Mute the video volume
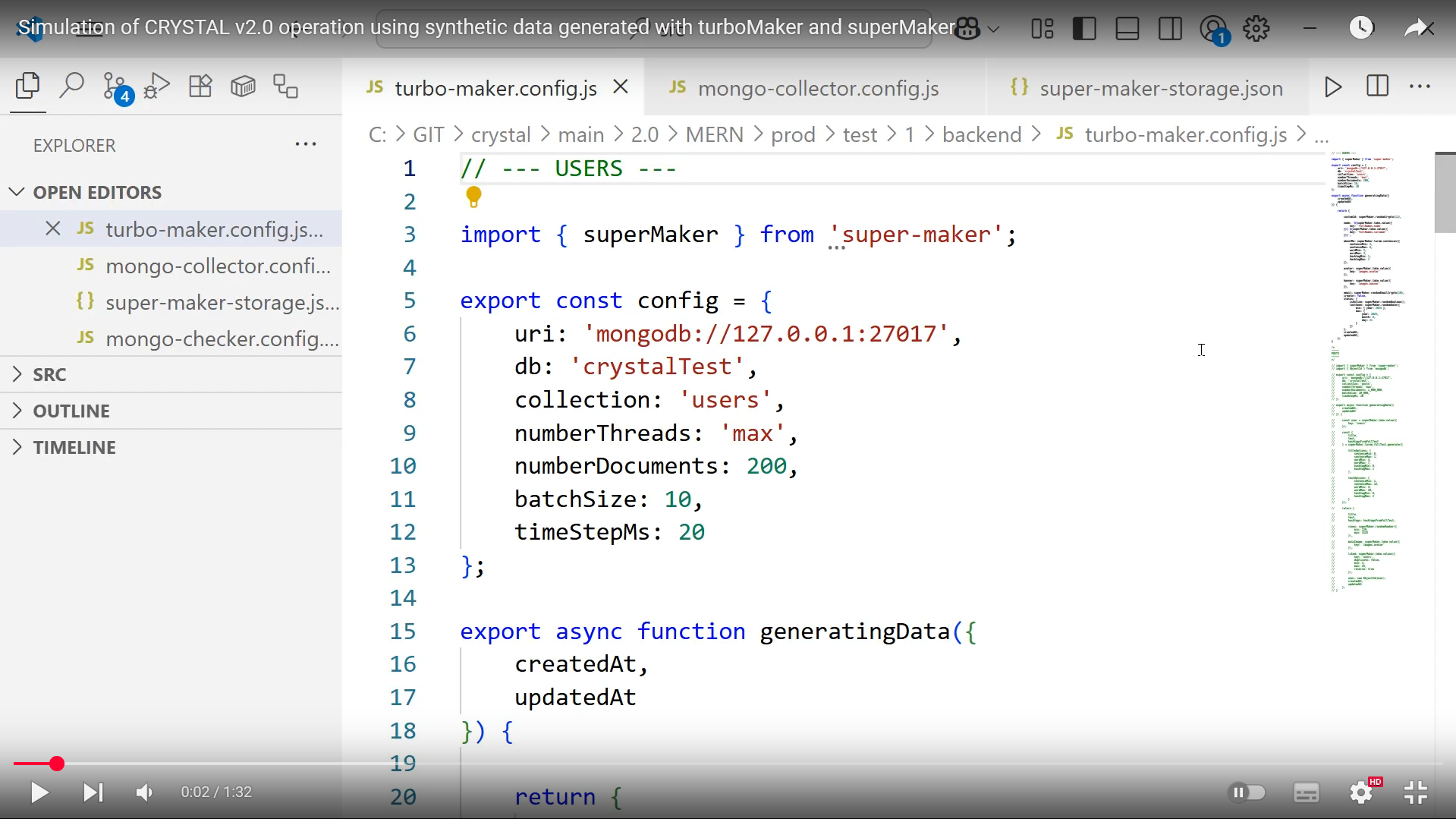This screenshot has height=819, width=1456. tap(144, 792)
